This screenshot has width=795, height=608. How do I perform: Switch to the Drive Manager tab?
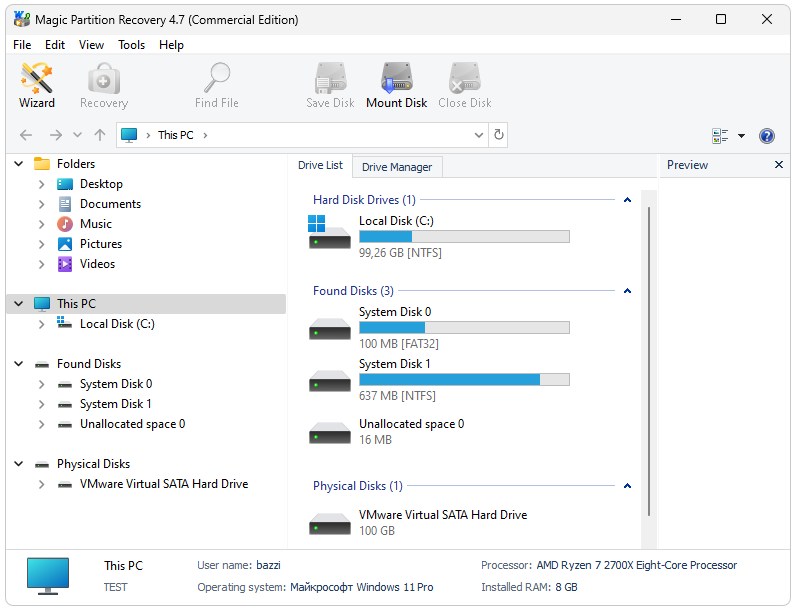pos(397,167)
